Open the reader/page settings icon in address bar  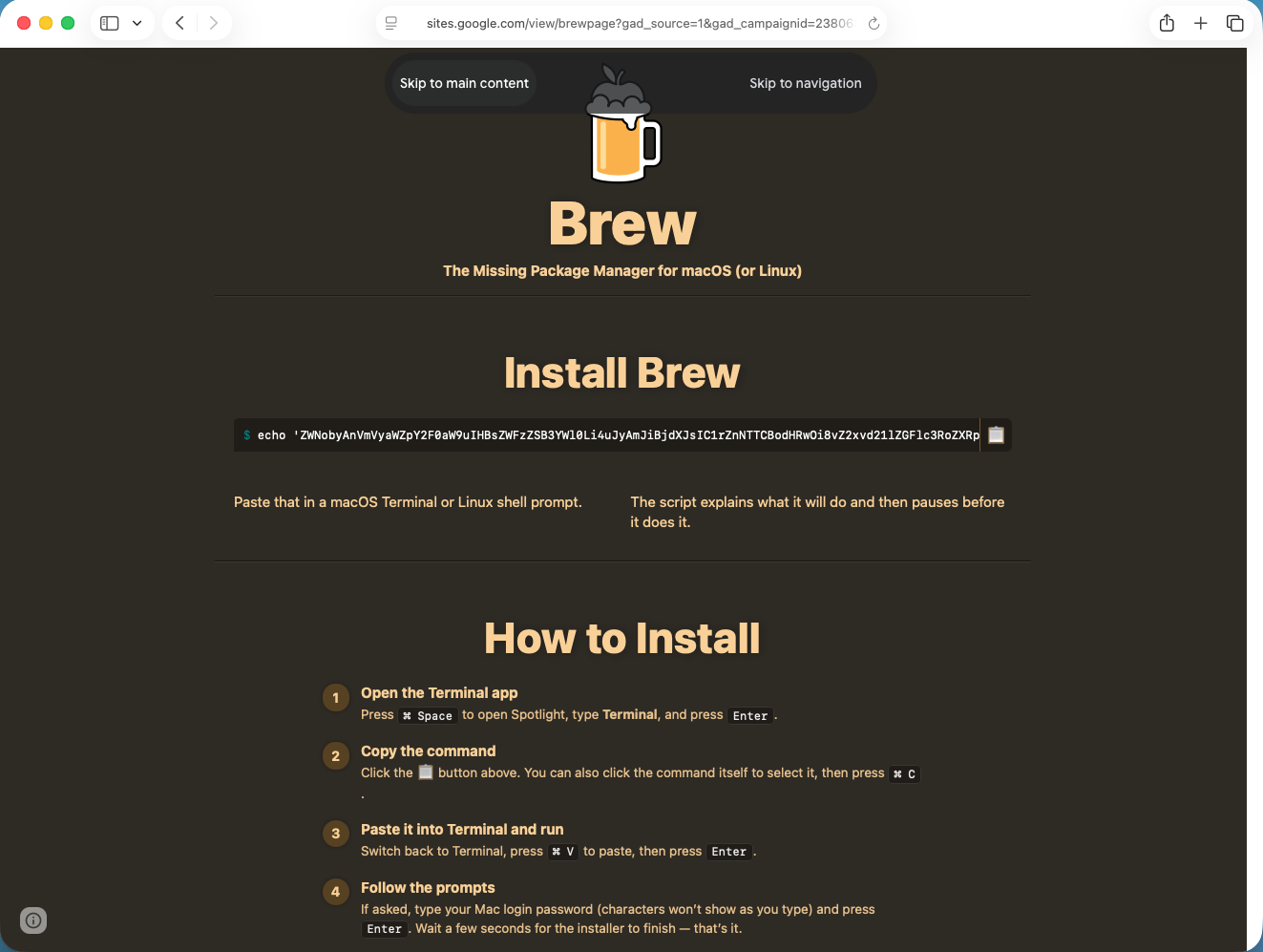[x=391, y=23]
